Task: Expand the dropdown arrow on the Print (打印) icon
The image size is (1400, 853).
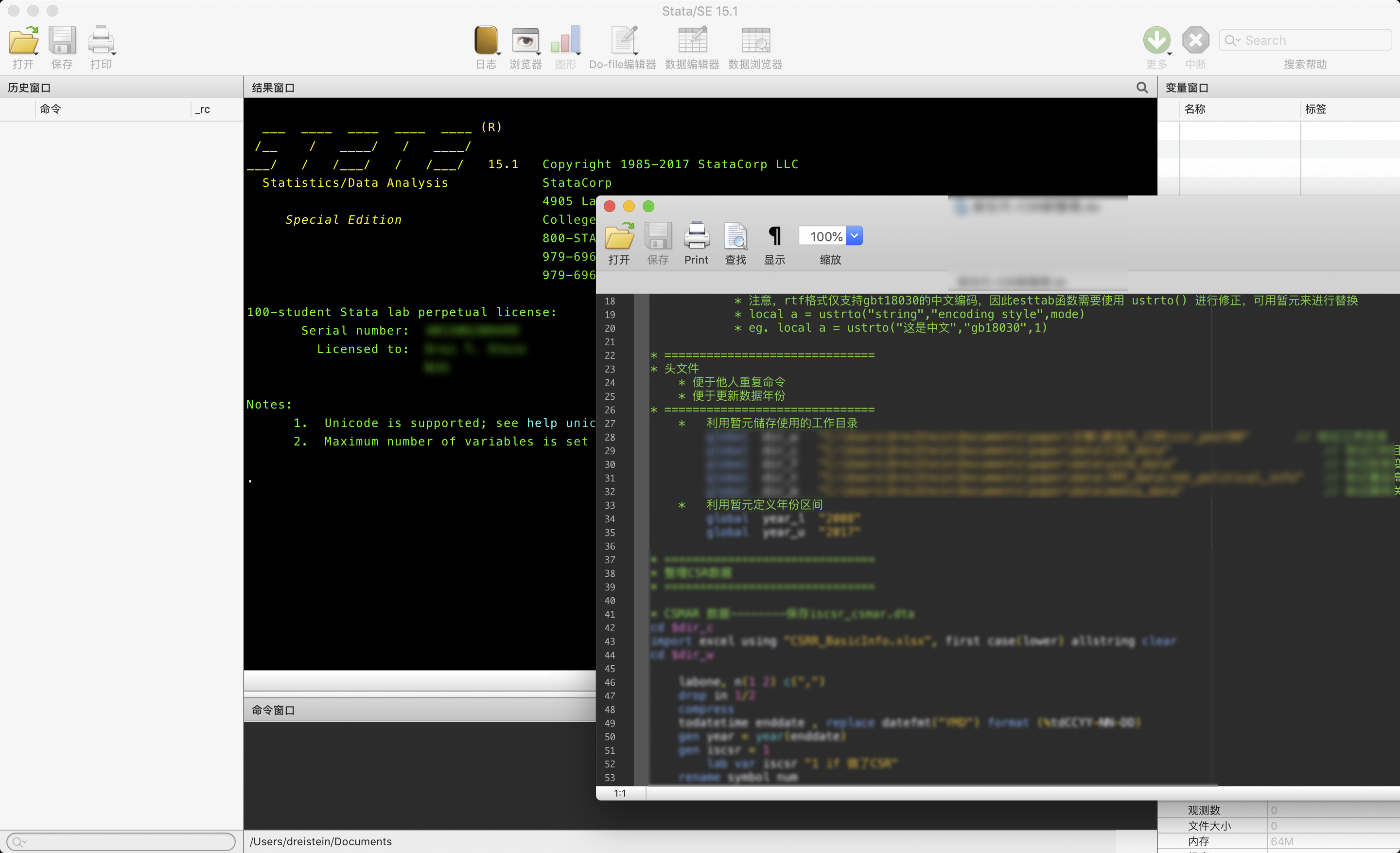Action: [x=114, y=53]
